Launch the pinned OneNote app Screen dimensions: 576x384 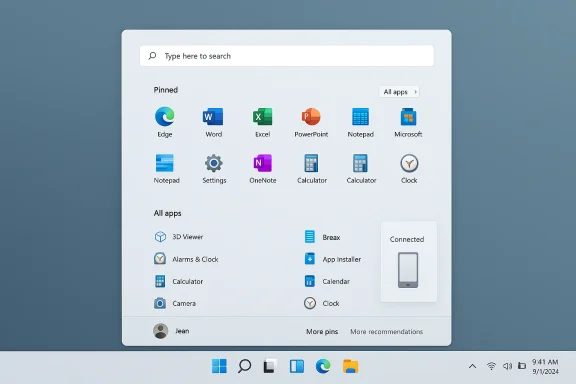point(263,169)
